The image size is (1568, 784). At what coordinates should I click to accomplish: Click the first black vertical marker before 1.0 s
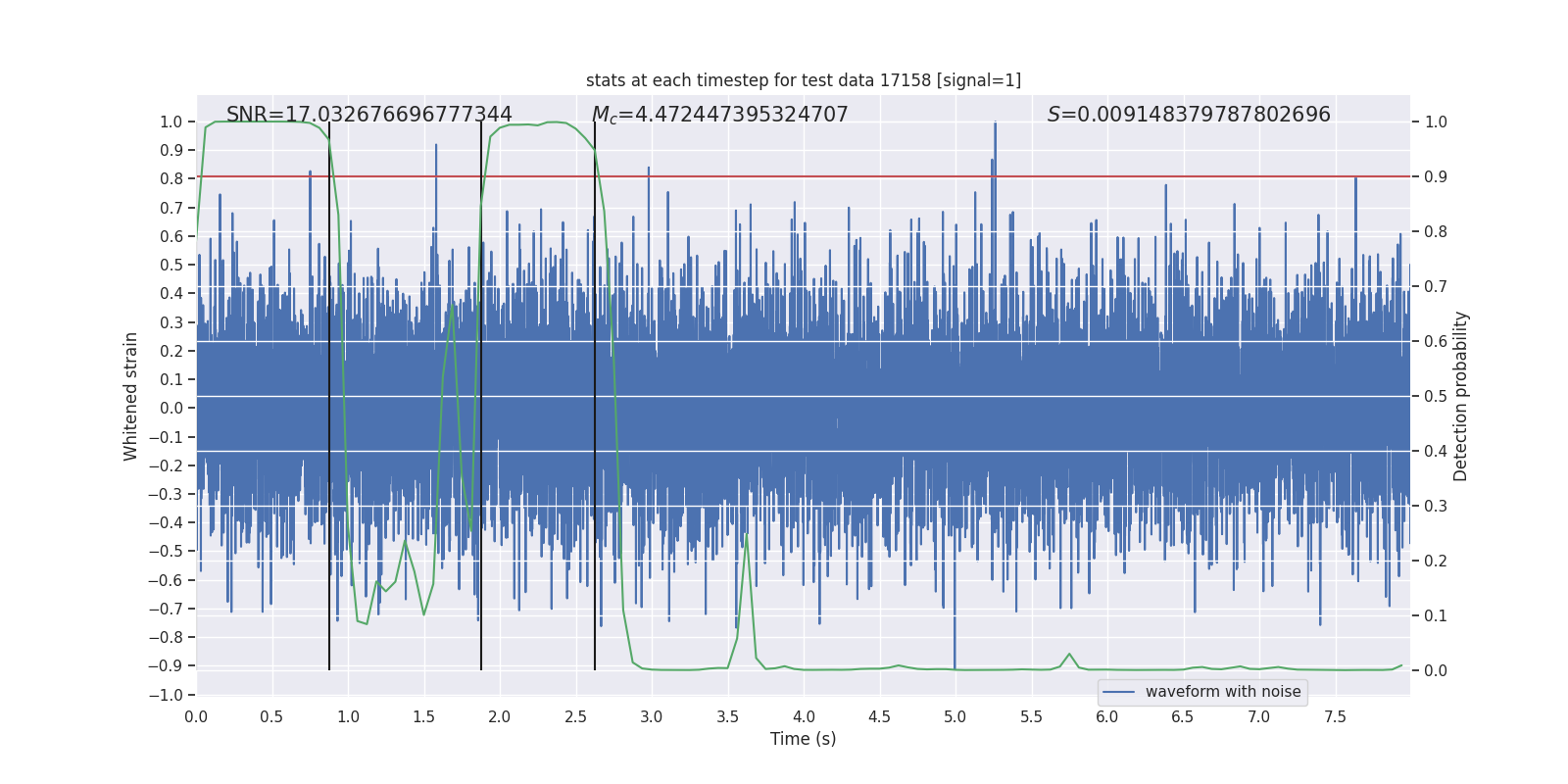(x=329, y=396)
